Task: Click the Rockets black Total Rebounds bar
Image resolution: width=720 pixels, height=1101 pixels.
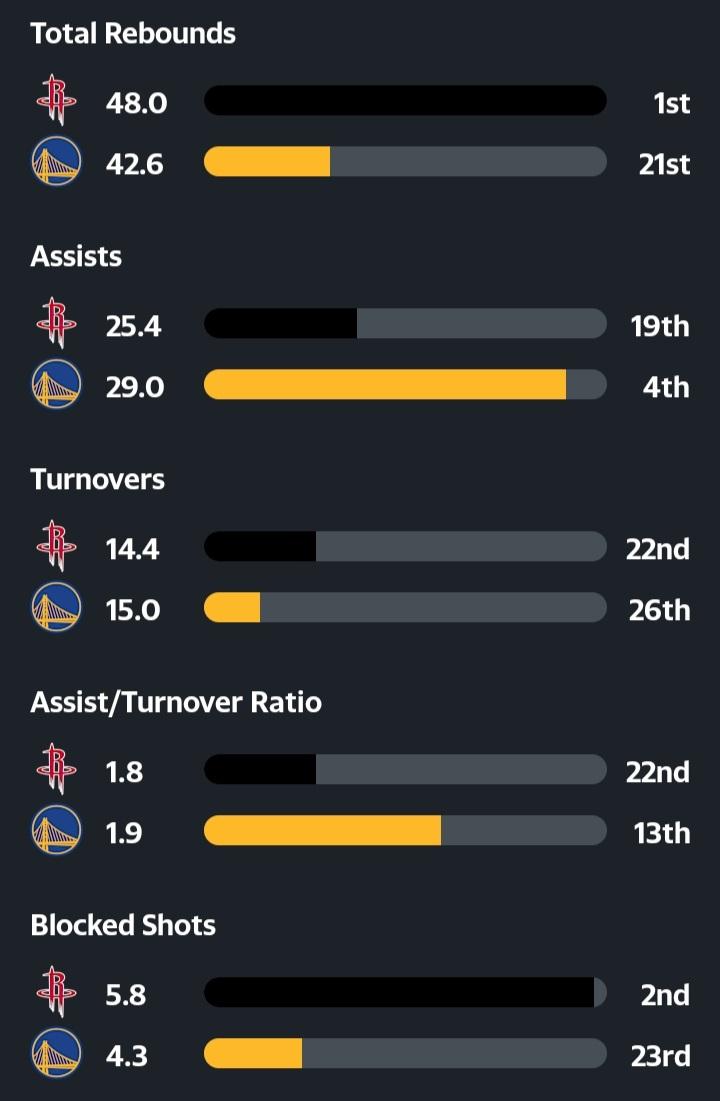Action: click(405, 101)
